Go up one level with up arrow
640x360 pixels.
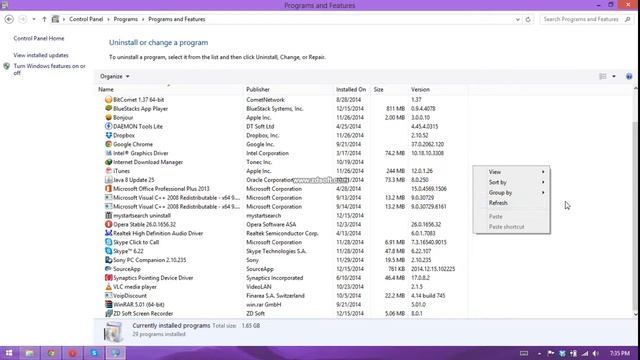tap(44, 19)
